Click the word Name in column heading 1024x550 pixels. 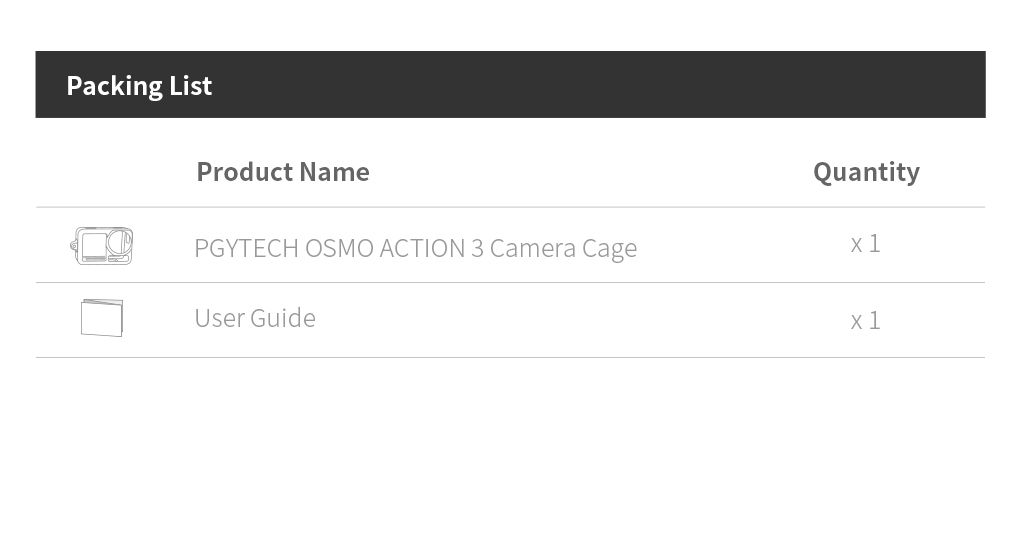click(x=334, y=172)
